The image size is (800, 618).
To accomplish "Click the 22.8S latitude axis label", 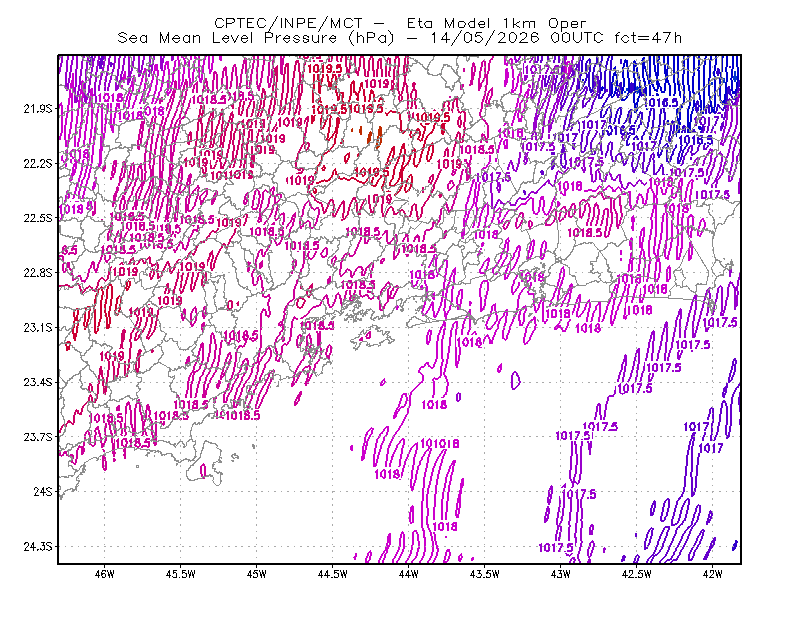I will point(38,273).
